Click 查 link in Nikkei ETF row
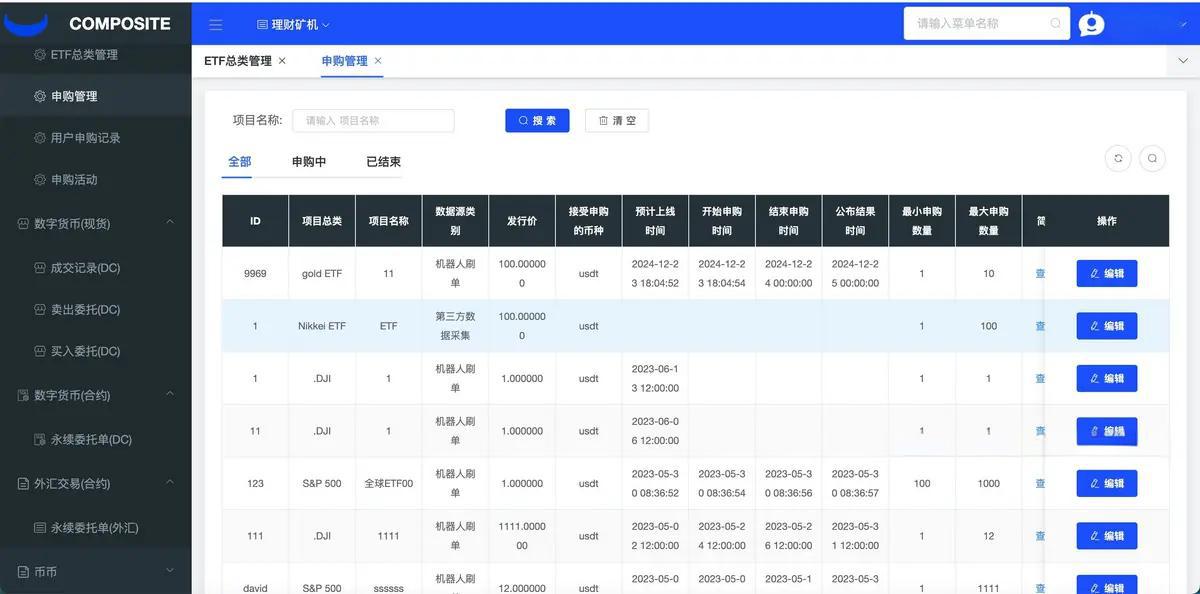The image size is (1200, 594). click(1040, 326)
